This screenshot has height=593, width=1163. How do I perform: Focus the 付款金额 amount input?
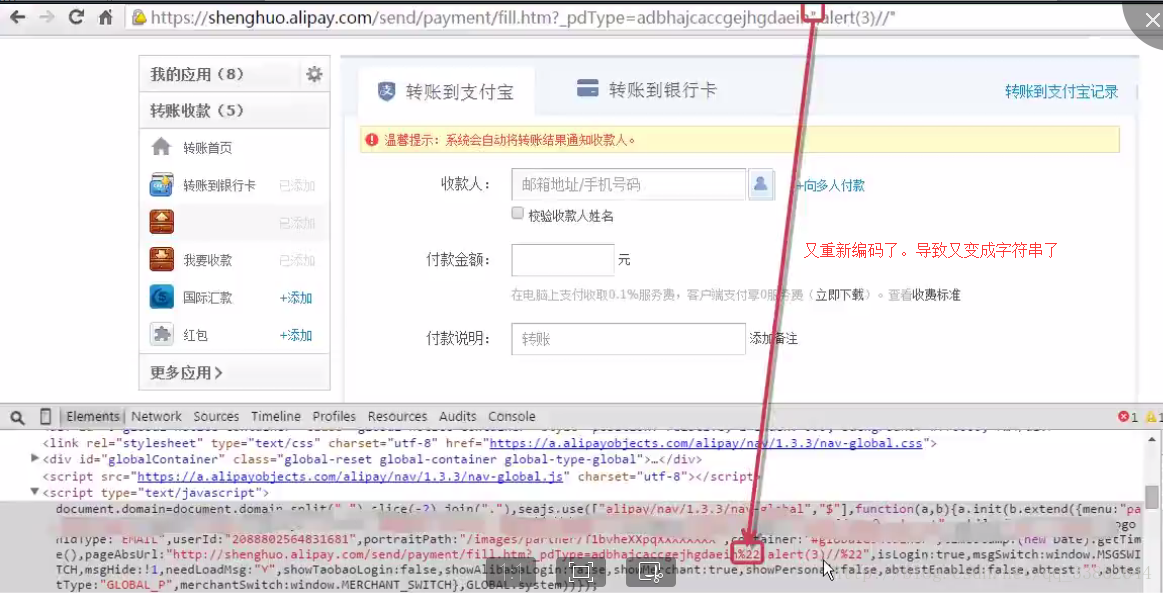pos(563,260)
